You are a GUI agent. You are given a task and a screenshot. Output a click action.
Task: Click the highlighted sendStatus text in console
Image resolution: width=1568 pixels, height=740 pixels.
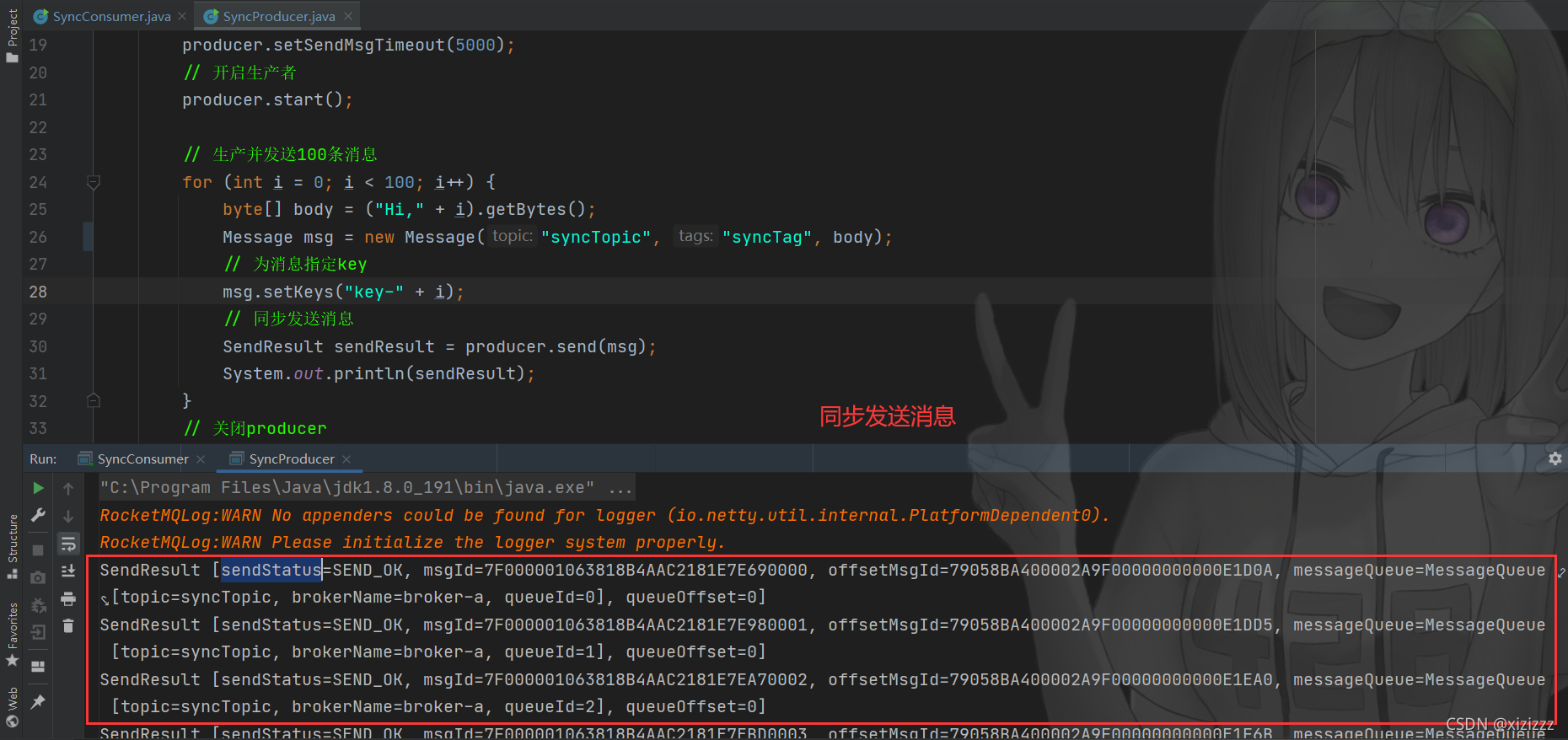pos(271,570)
